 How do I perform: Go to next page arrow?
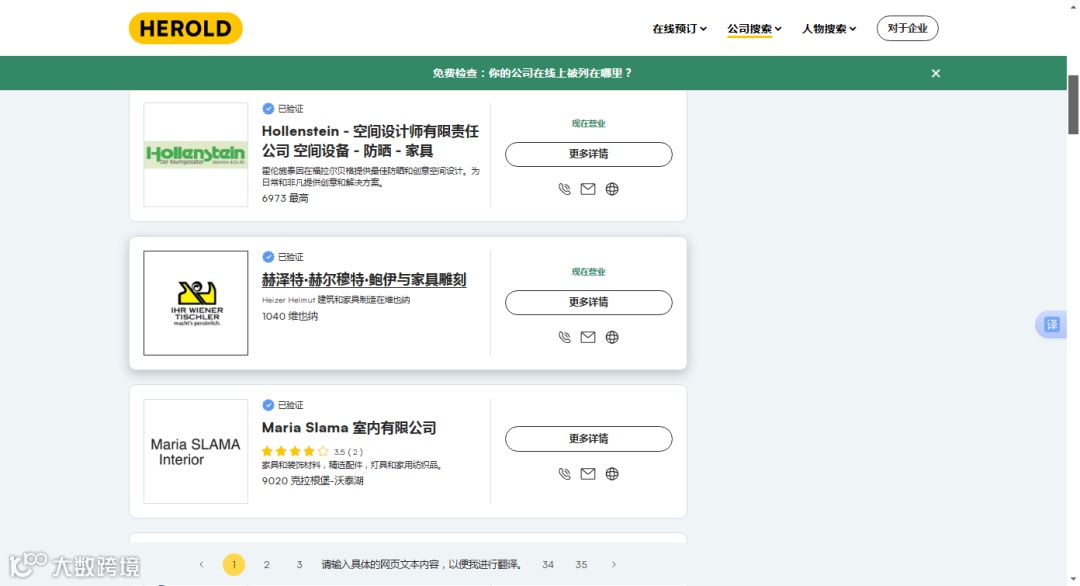click(x=614, y=565)
